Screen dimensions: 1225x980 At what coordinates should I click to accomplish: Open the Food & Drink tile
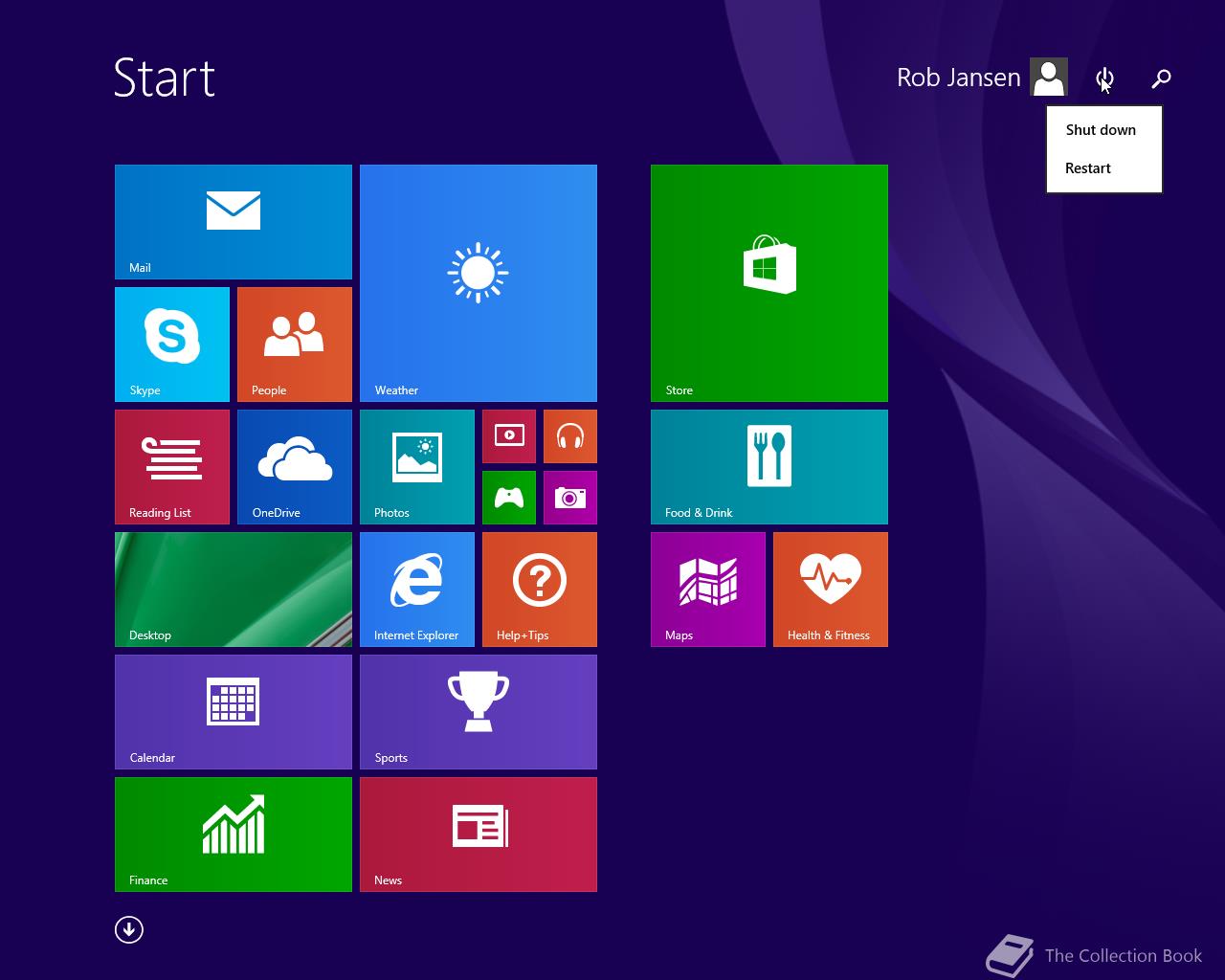[x=769, y=467]
